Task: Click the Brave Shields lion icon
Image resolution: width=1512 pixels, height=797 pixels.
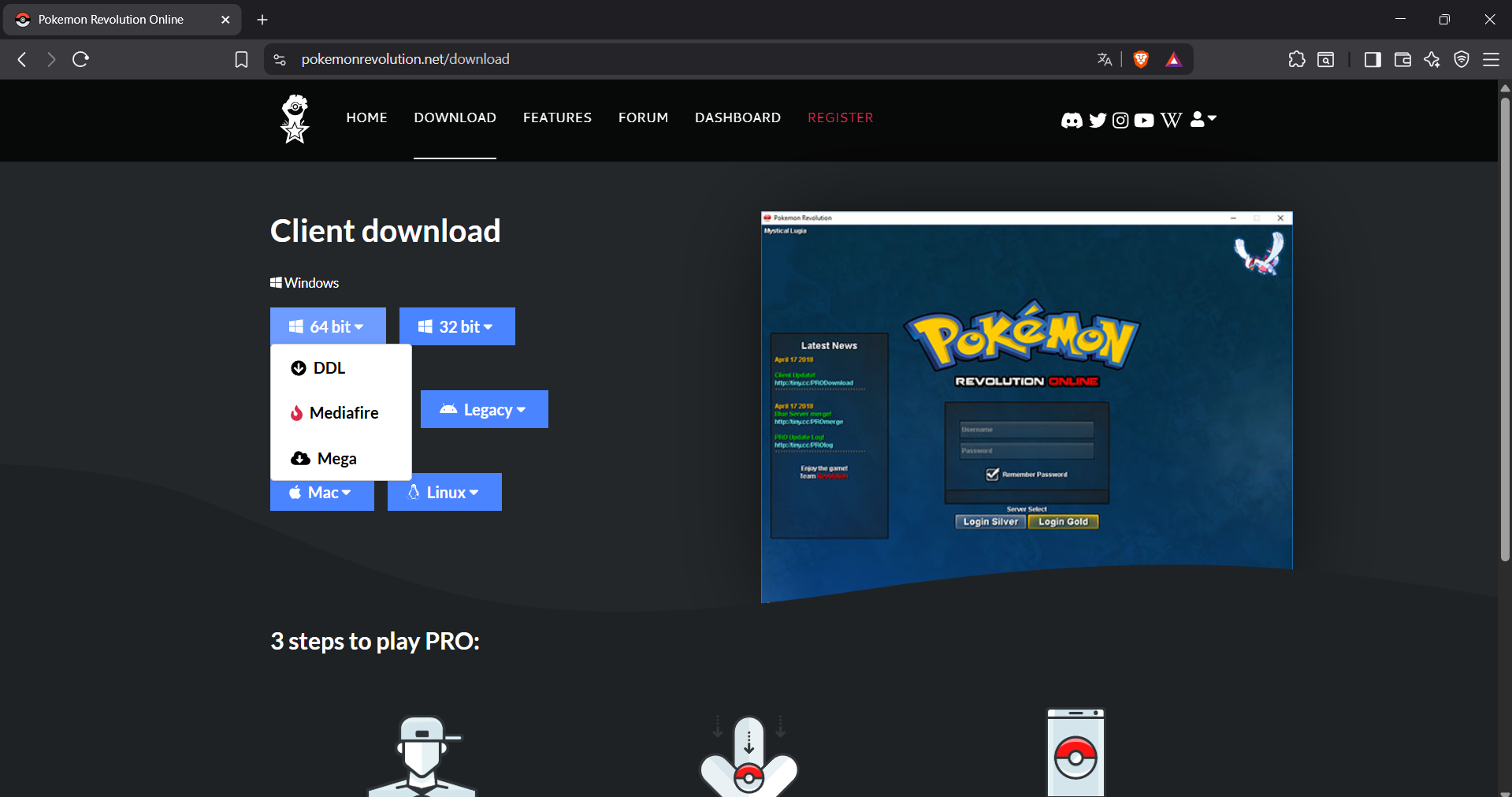Action: coord(1140,59)
